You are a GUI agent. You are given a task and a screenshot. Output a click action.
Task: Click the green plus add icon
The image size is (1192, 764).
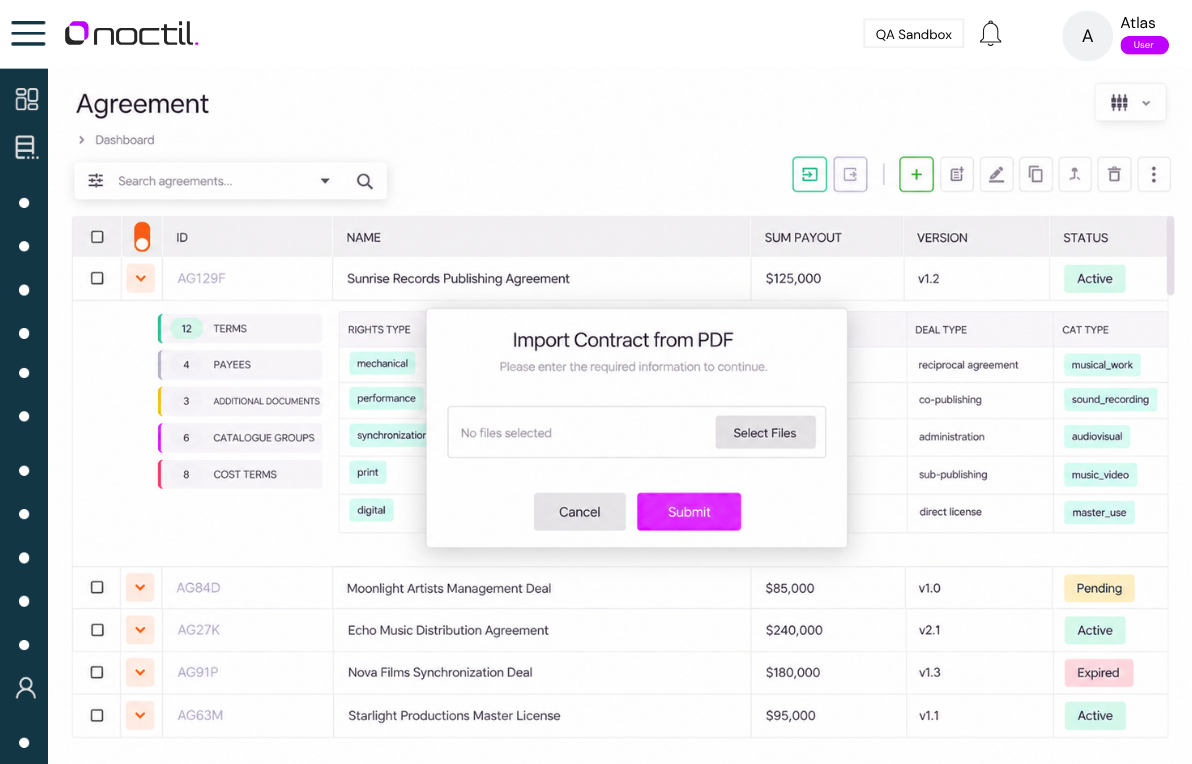(916, 175)
